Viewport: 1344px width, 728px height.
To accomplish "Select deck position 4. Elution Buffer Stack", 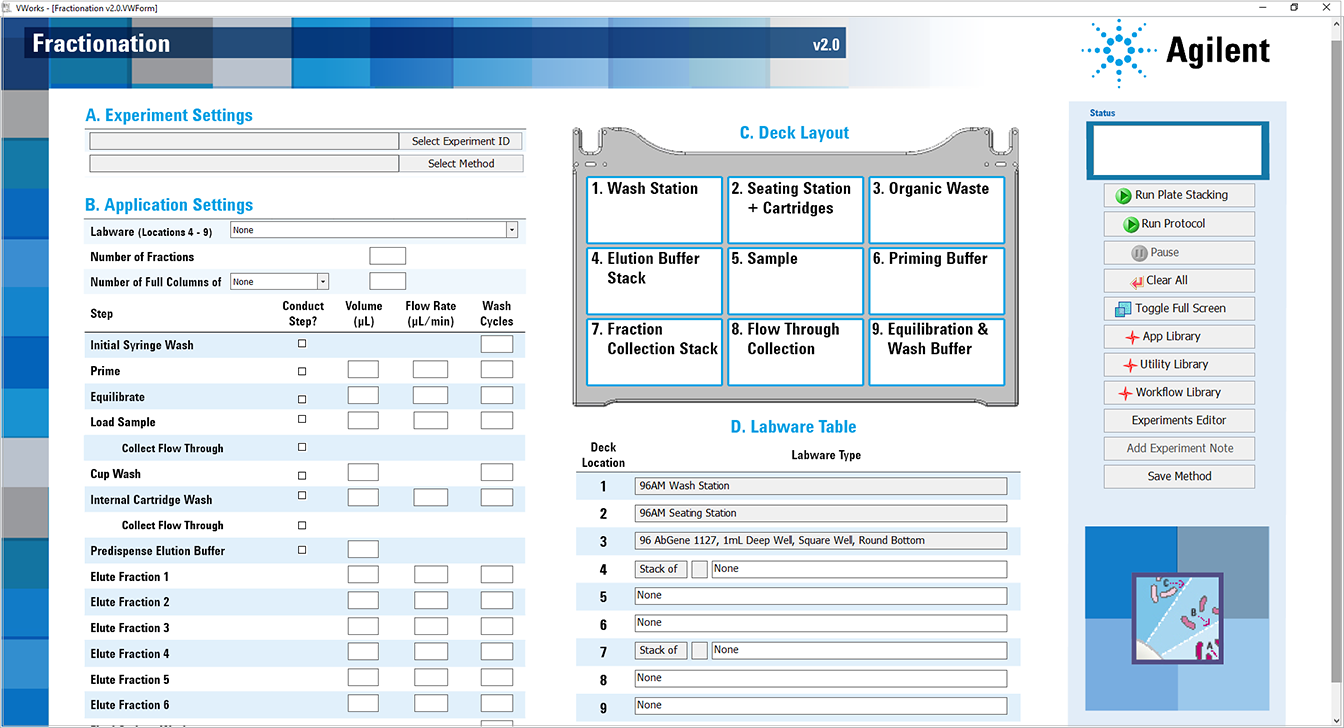I will click(654, 281).
